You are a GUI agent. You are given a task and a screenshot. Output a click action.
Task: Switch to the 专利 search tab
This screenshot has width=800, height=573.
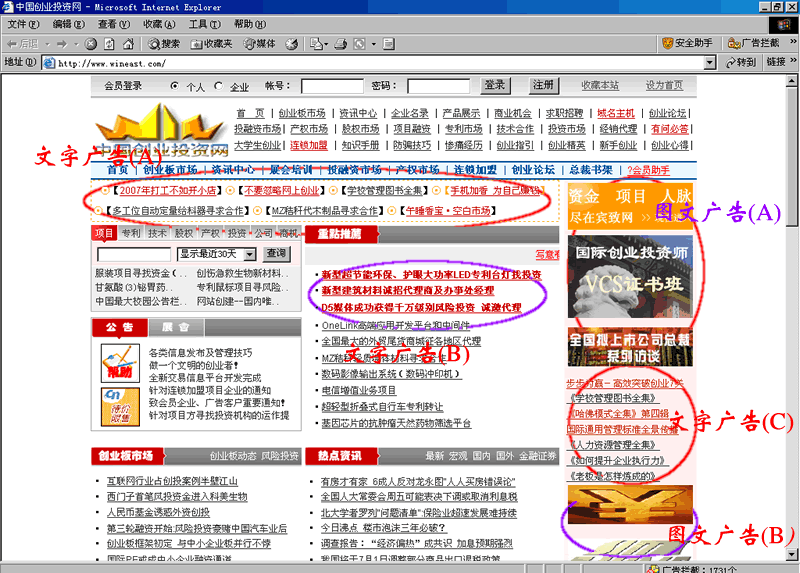[131, 233]
